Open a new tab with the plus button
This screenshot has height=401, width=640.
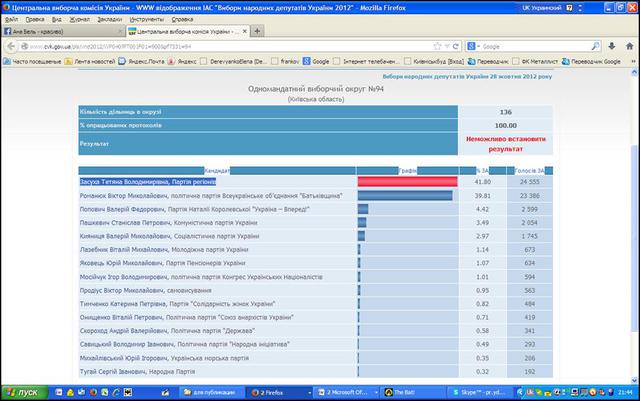pos(256,32)
